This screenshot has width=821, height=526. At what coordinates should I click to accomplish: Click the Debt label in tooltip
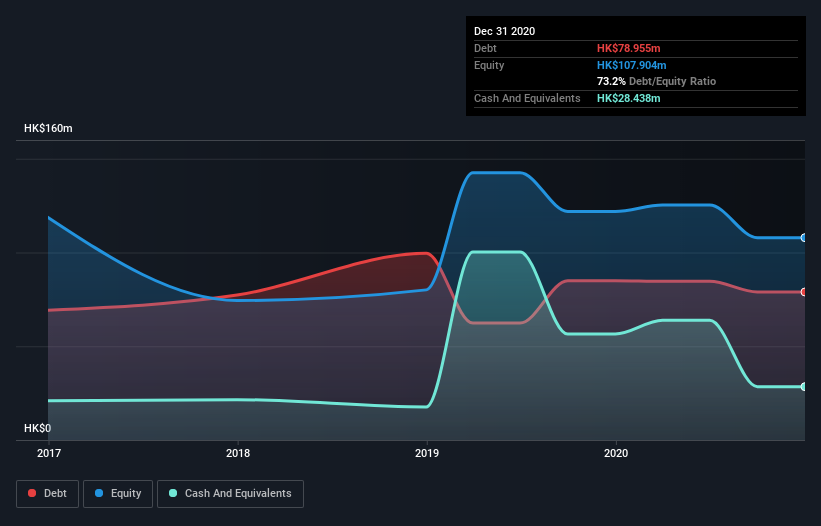coord(485,48)
